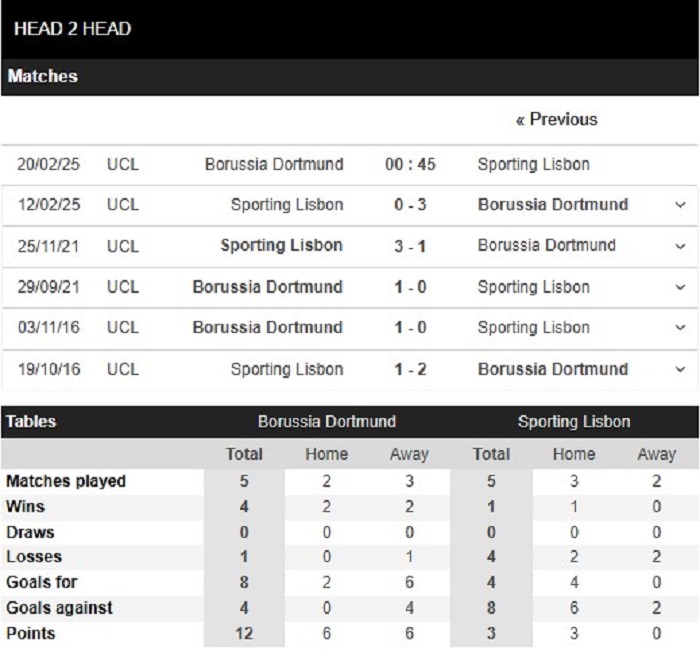
Task: Click the Borussia Dortmund table heading
Action: tap(327, 421)
